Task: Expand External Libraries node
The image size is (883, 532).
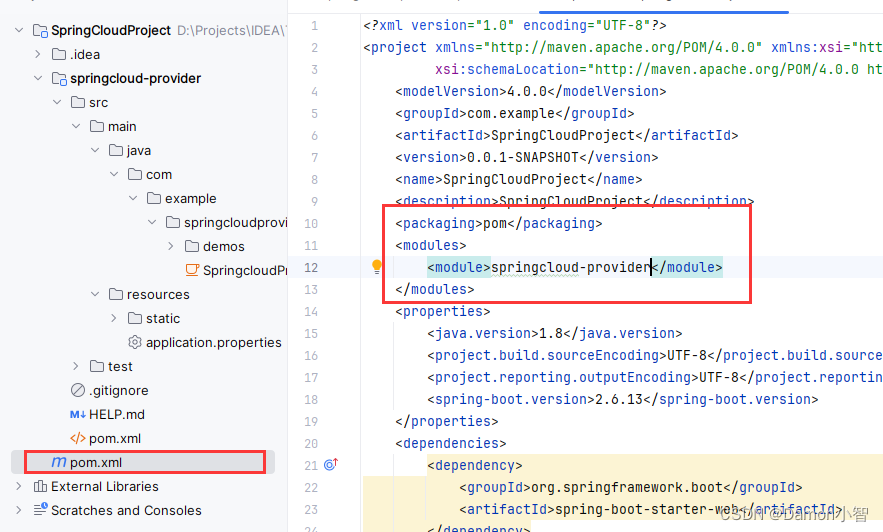Action: point(19,486)
